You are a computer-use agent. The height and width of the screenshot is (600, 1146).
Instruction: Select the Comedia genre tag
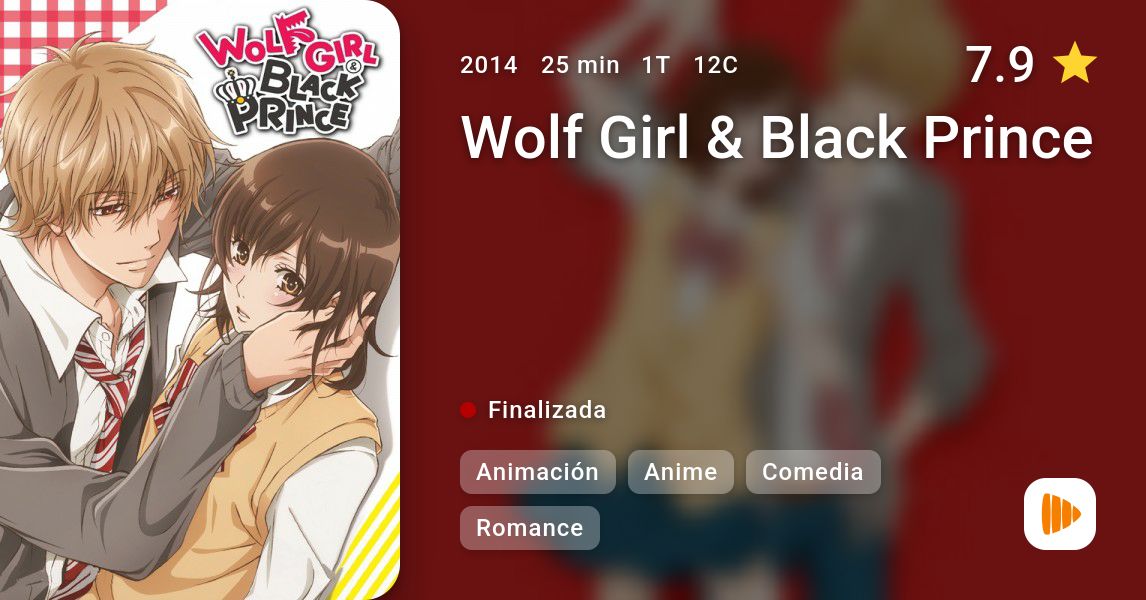[813, 472]
